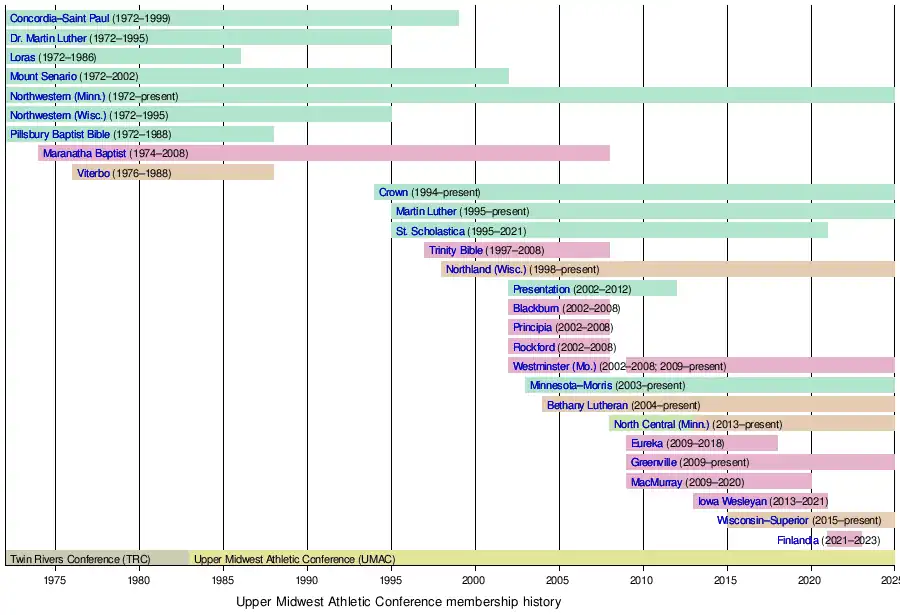Open the Westminster (Mo.) link
Viewport: 900px width, 615px height.
click(x=554, y=366)
